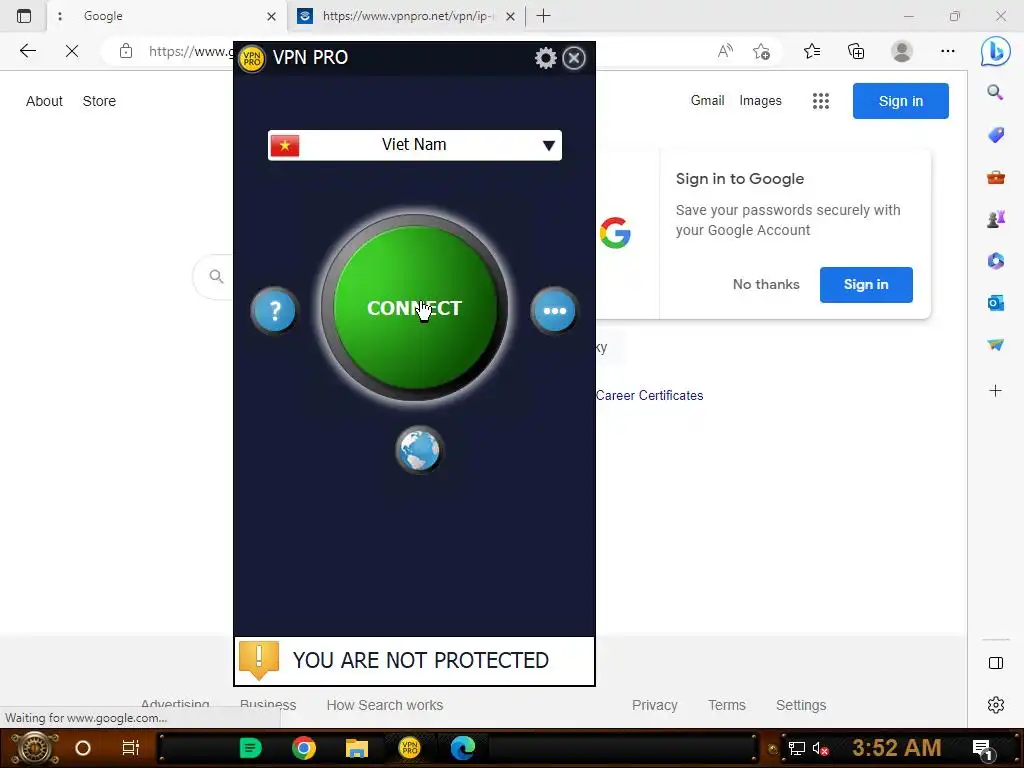Open green notes app on taskbar
Viewport: 1024px width, 768px height.
pos(250,748)
